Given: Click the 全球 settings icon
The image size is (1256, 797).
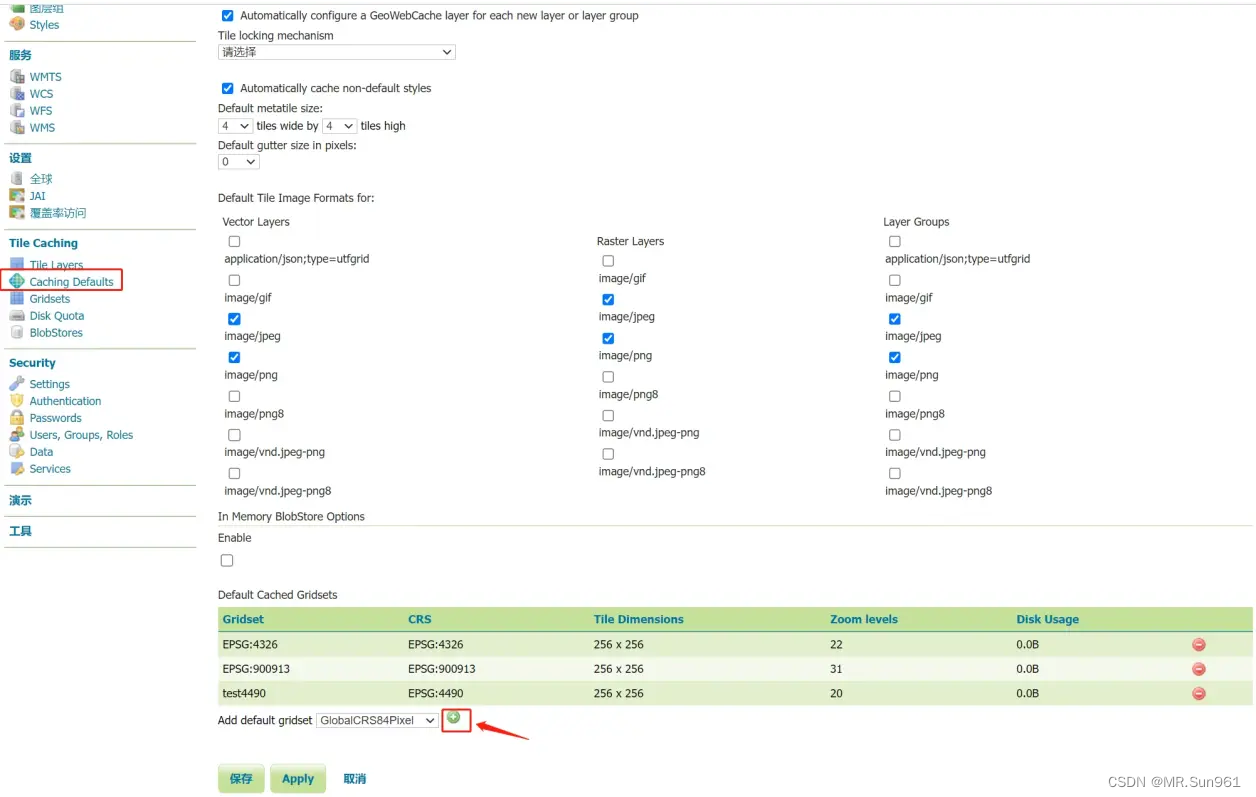Looking at the screenshot, I should click(17, 178).
